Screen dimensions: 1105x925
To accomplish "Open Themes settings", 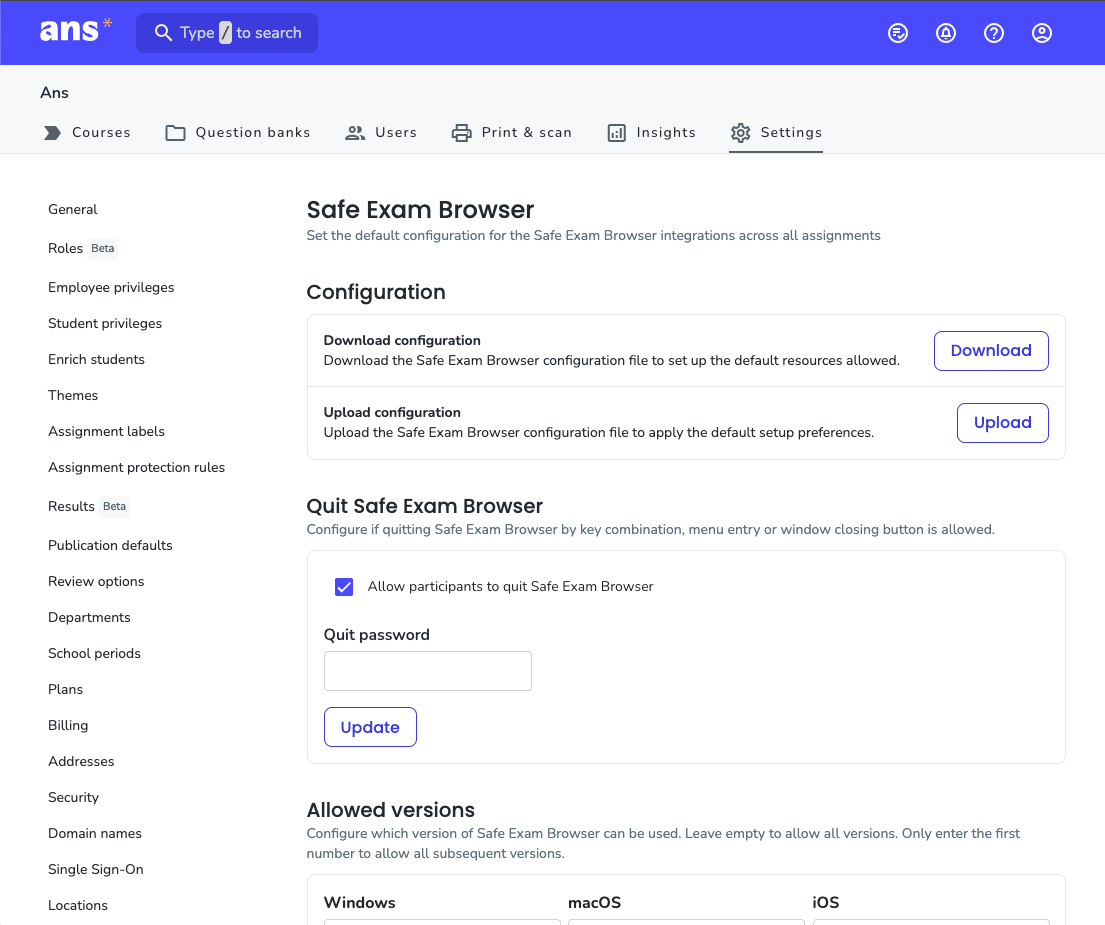I will 73,395.
